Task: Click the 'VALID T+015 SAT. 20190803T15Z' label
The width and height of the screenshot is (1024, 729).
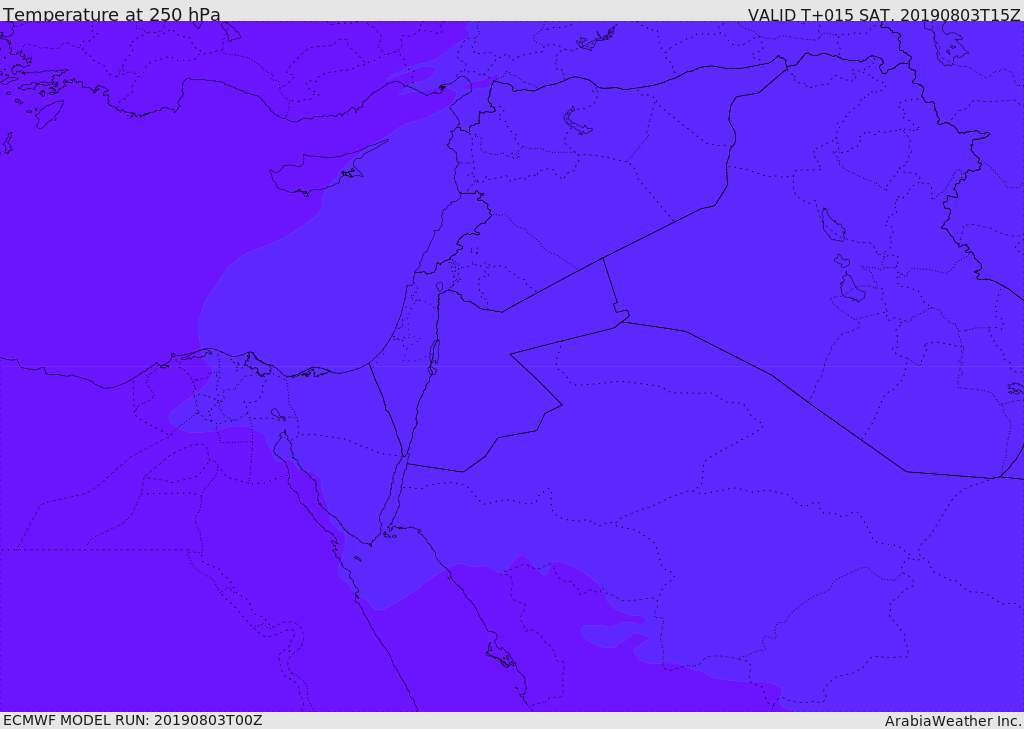Action: pos(884,14)
